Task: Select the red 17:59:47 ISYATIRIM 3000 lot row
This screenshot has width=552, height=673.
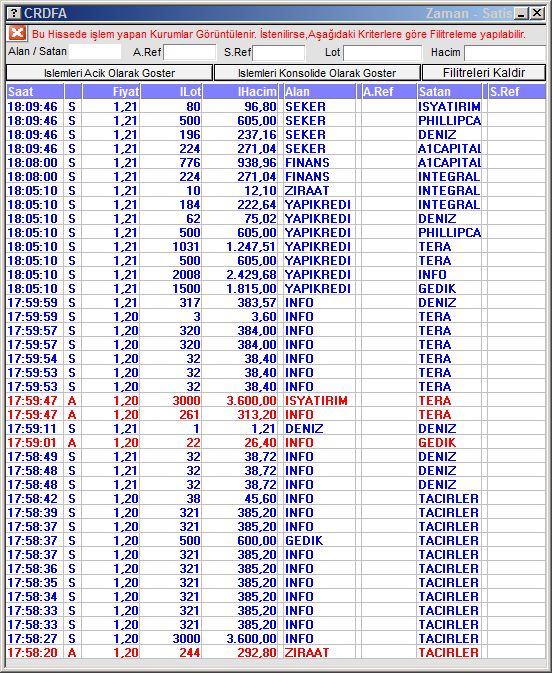Action: [276, 401]
